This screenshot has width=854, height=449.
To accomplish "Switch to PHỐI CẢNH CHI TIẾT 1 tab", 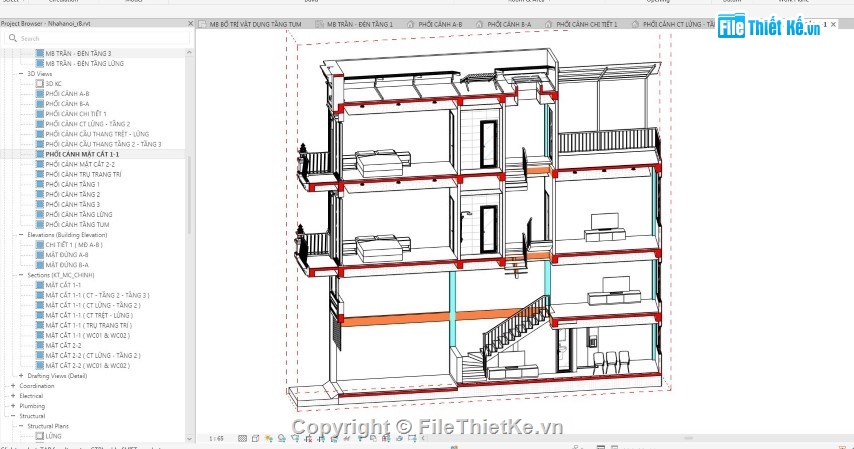I will tap(581, 24).
